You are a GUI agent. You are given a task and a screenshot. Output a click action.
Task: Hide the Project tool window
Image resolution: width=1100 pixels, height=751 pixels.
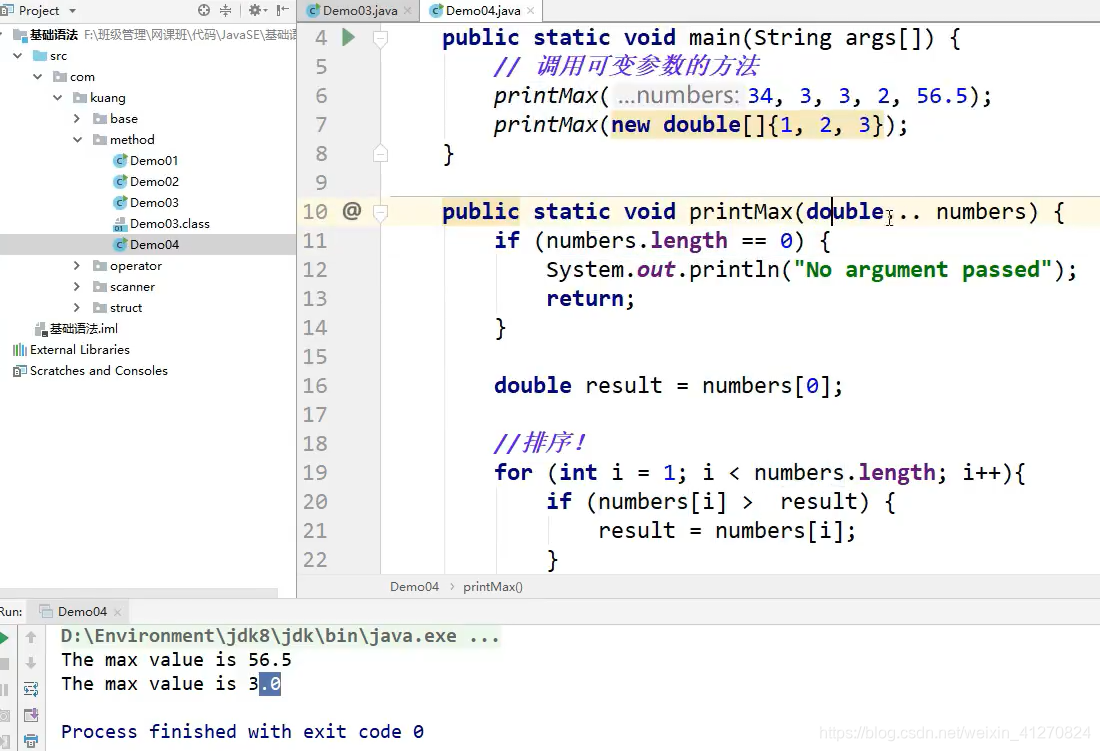click(x=282, y=10)
